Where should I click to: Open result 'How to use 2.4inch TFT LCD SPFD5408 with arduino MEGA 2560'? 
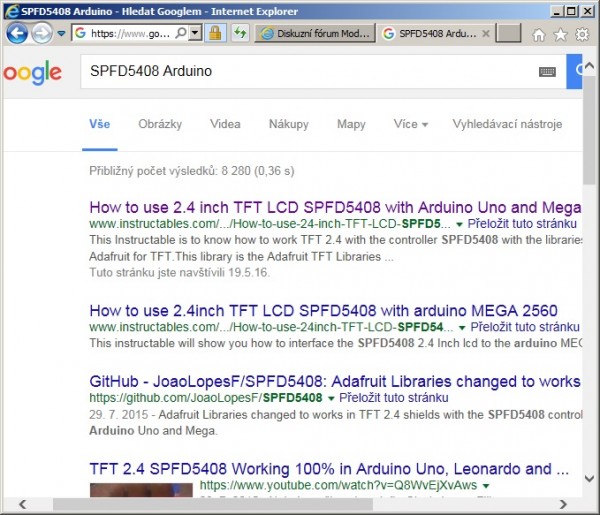(x=323, y=311)
